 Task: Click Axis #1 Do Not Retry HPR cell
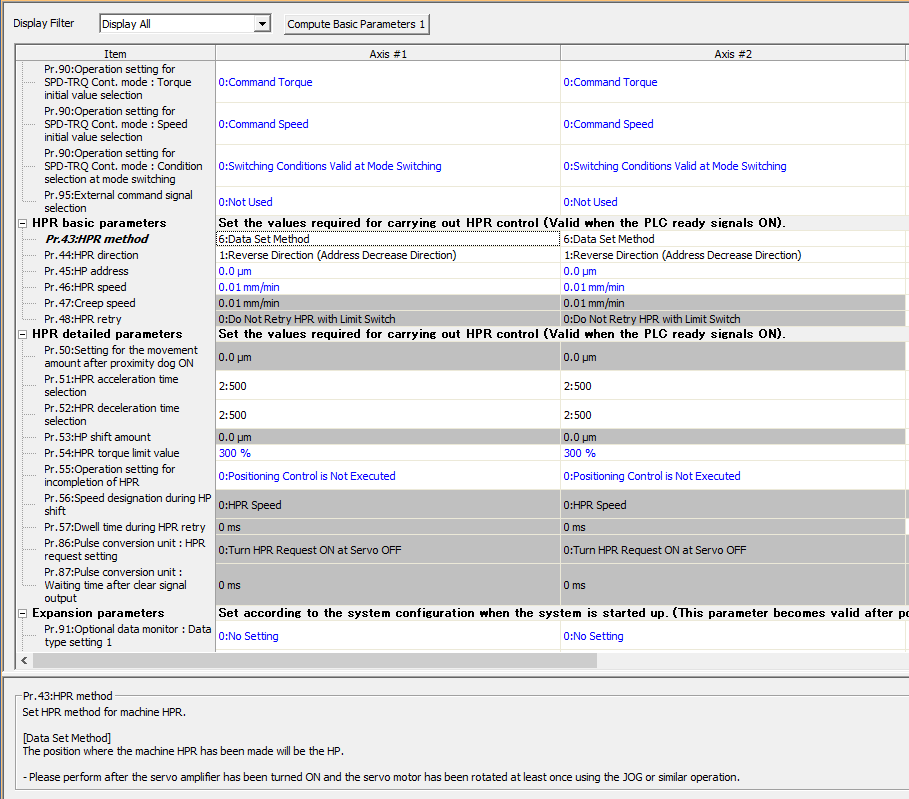click(388, 319)
